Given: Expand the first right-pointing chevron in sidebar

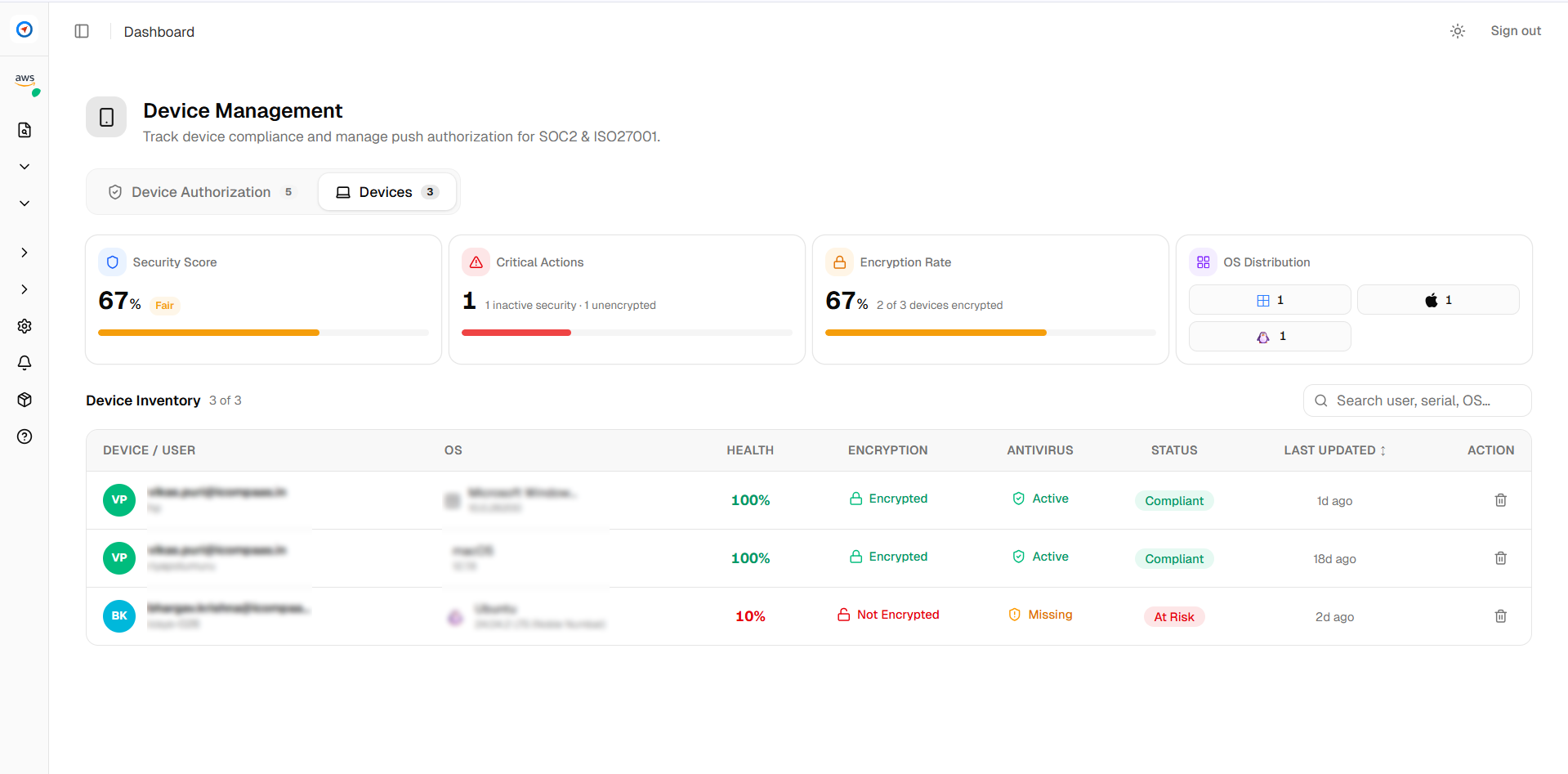Looking at the screenshot, I should coord(25,253).
